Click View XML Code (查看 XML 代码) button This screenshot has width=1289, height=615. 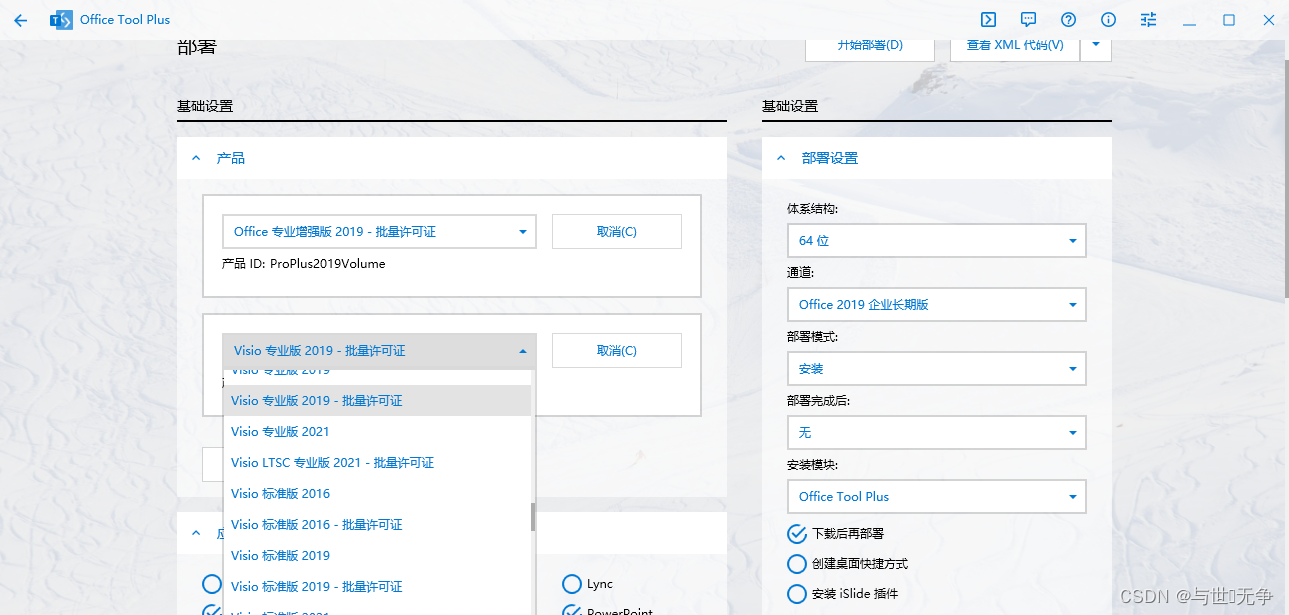point(1015,47)
